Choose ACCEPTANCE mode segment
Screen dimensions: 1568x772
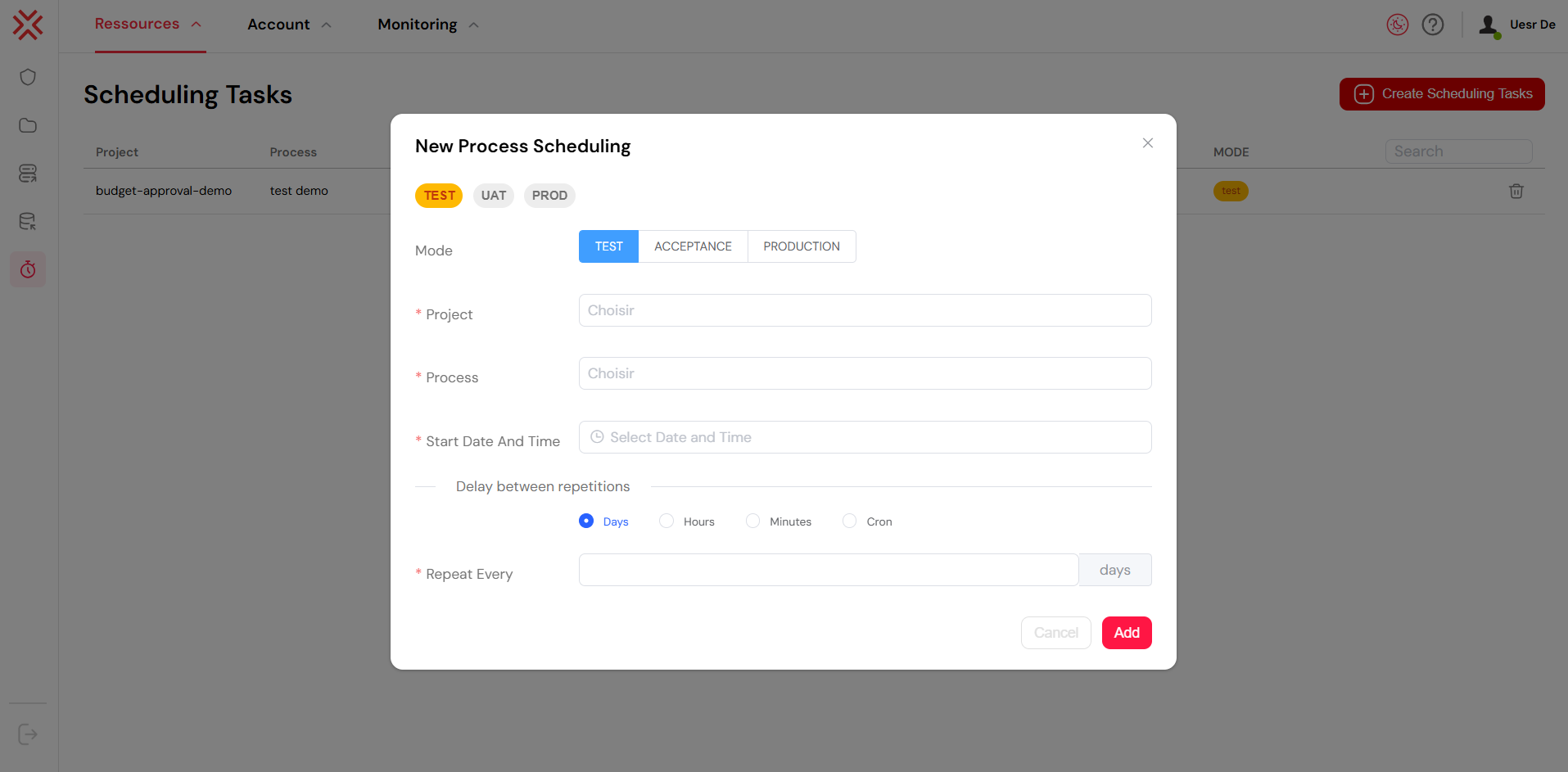pyautogui.click(x=693, y=246)
